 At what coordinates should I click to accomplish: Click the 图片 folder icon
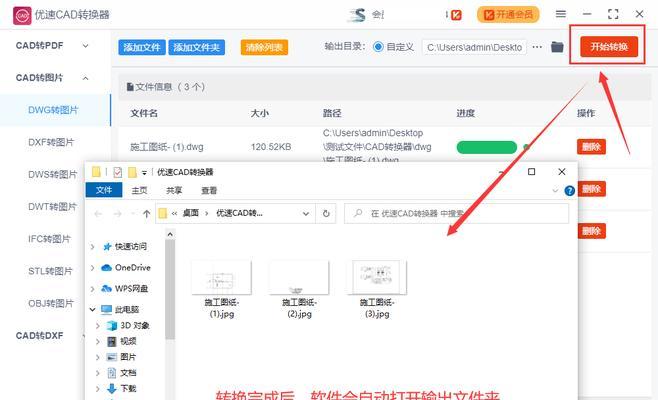(x=112, y=357)
